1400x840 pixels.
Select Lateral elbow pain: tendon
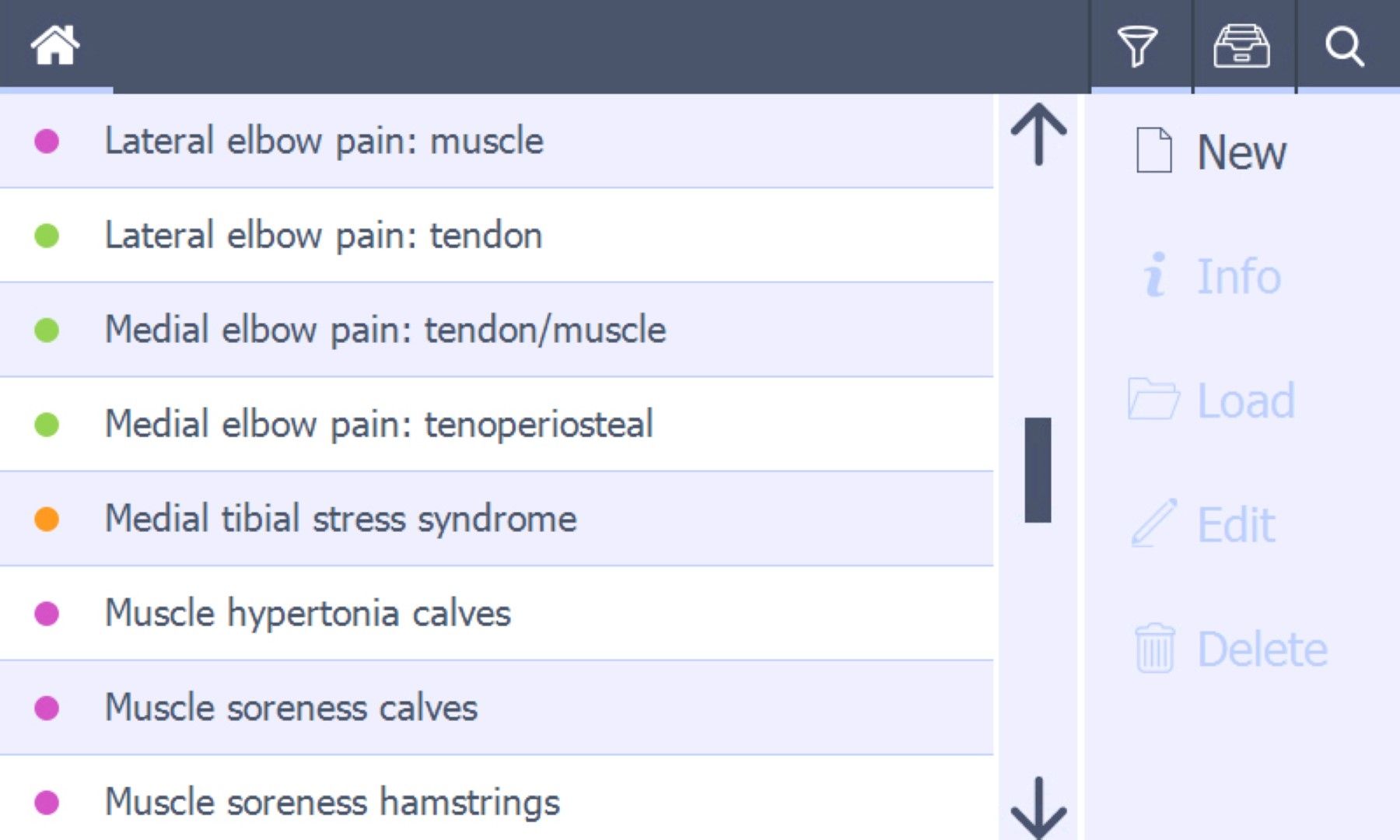tap(324, 236)
